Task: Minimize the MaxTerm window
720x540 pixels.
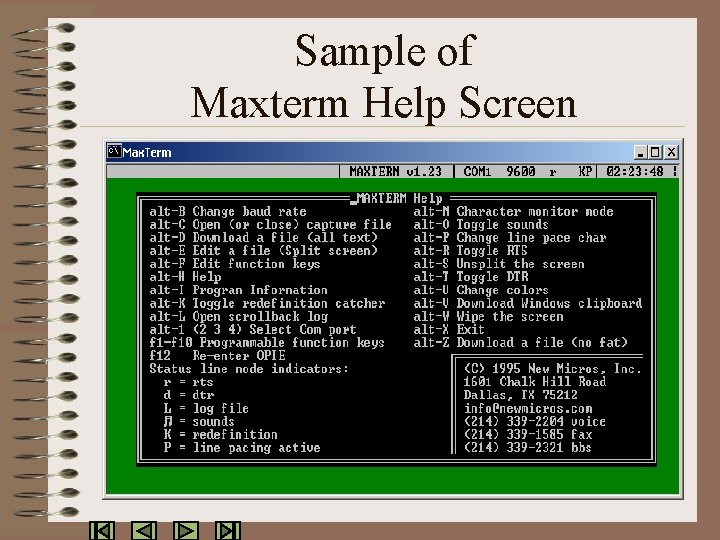Action: point(640,152)
